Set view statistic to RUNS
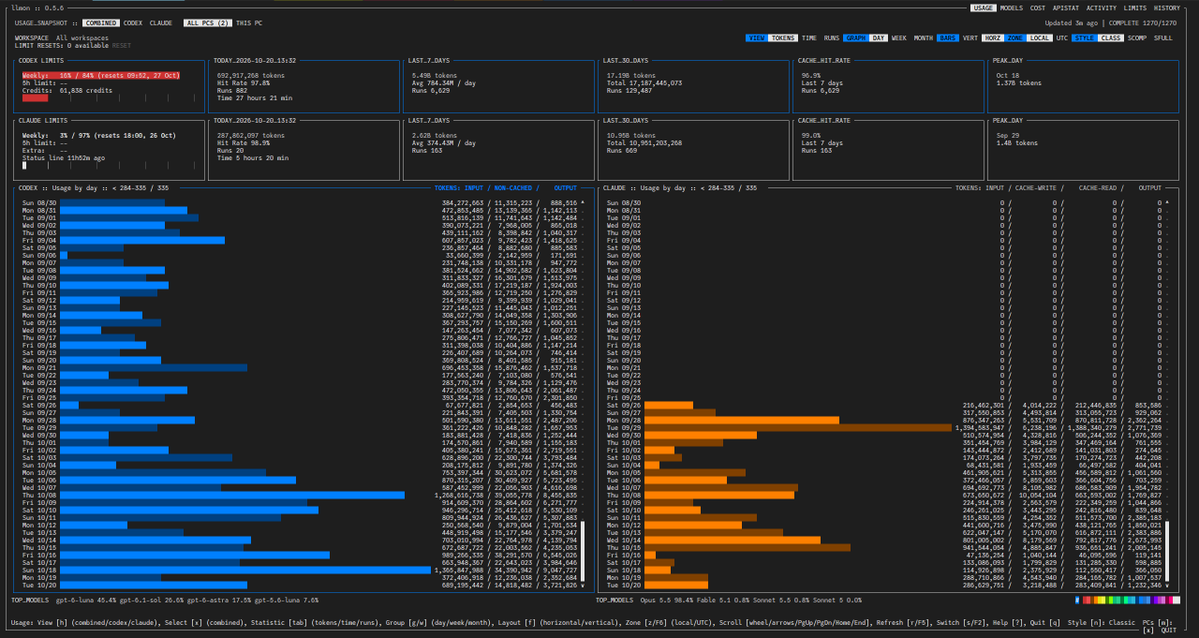The height and width of the screenshot is (638, 1199). 831,38
